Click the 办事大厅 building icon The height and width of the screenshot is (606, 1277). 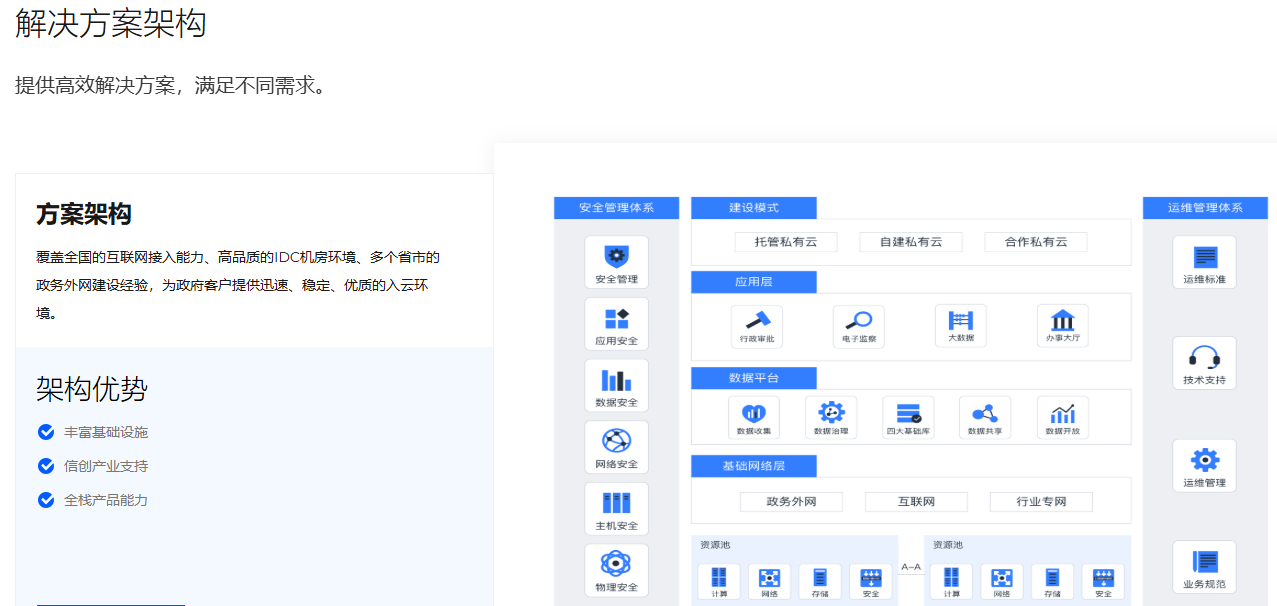pyautogui.click(x=1062, y=320)
